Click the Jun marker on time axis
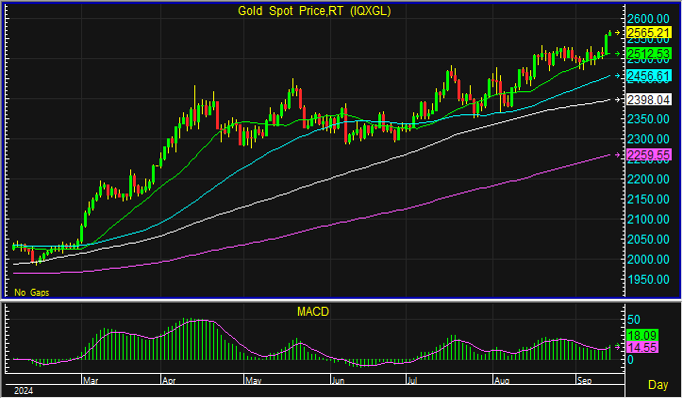This screenshot has width=683, height=399. point(338,381)
